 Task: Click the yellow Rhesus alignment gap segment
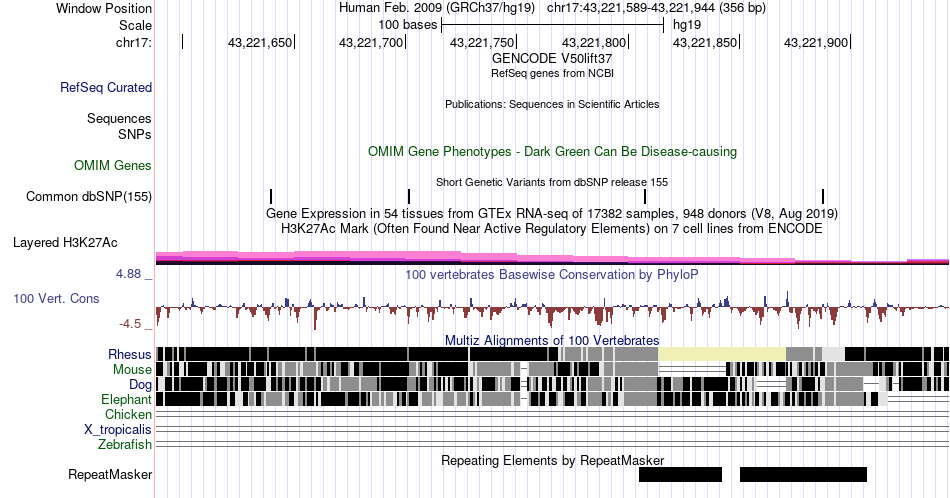722,354
